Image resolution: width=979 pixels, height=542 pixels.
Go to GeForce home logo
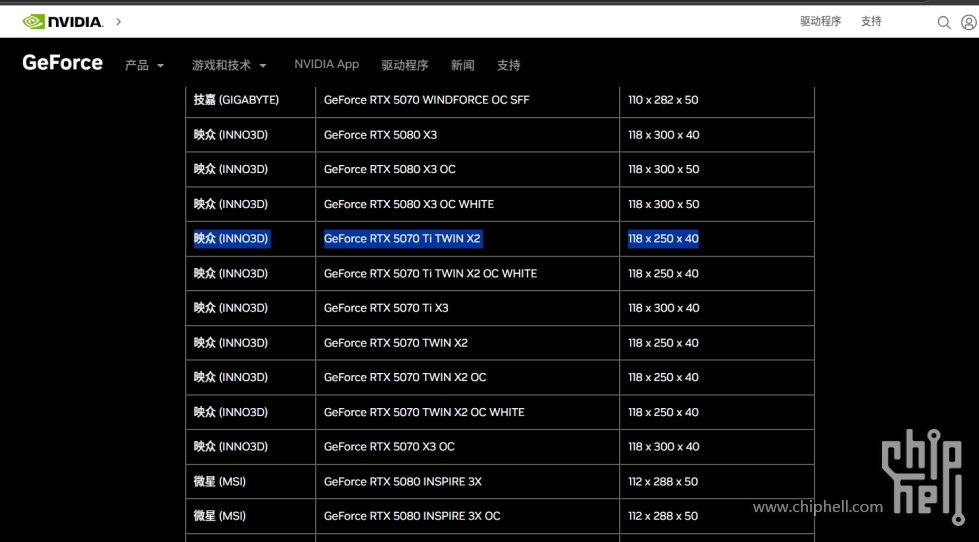(x=62, y=62)
